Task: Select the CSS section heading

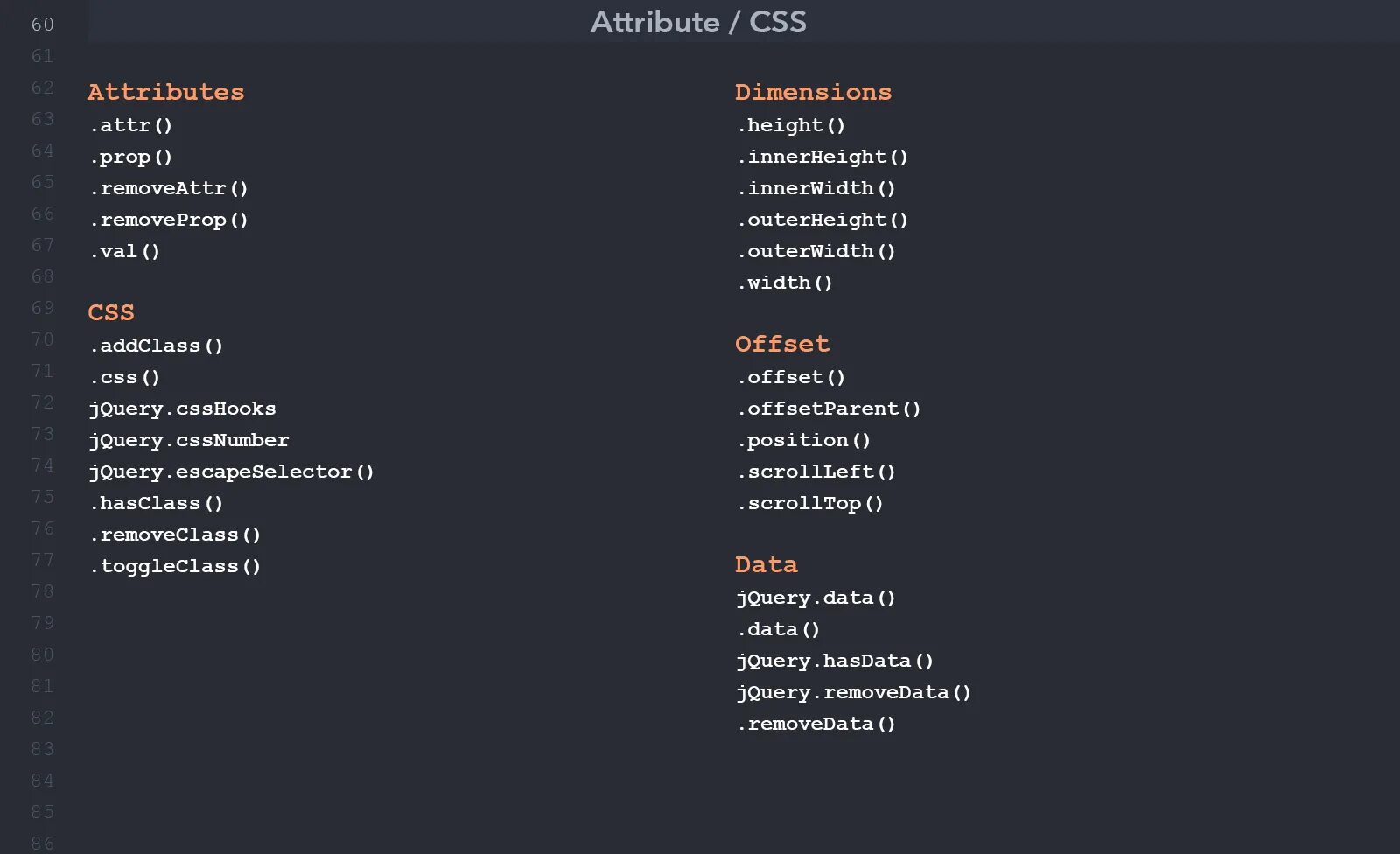Action: click(111, 312)
